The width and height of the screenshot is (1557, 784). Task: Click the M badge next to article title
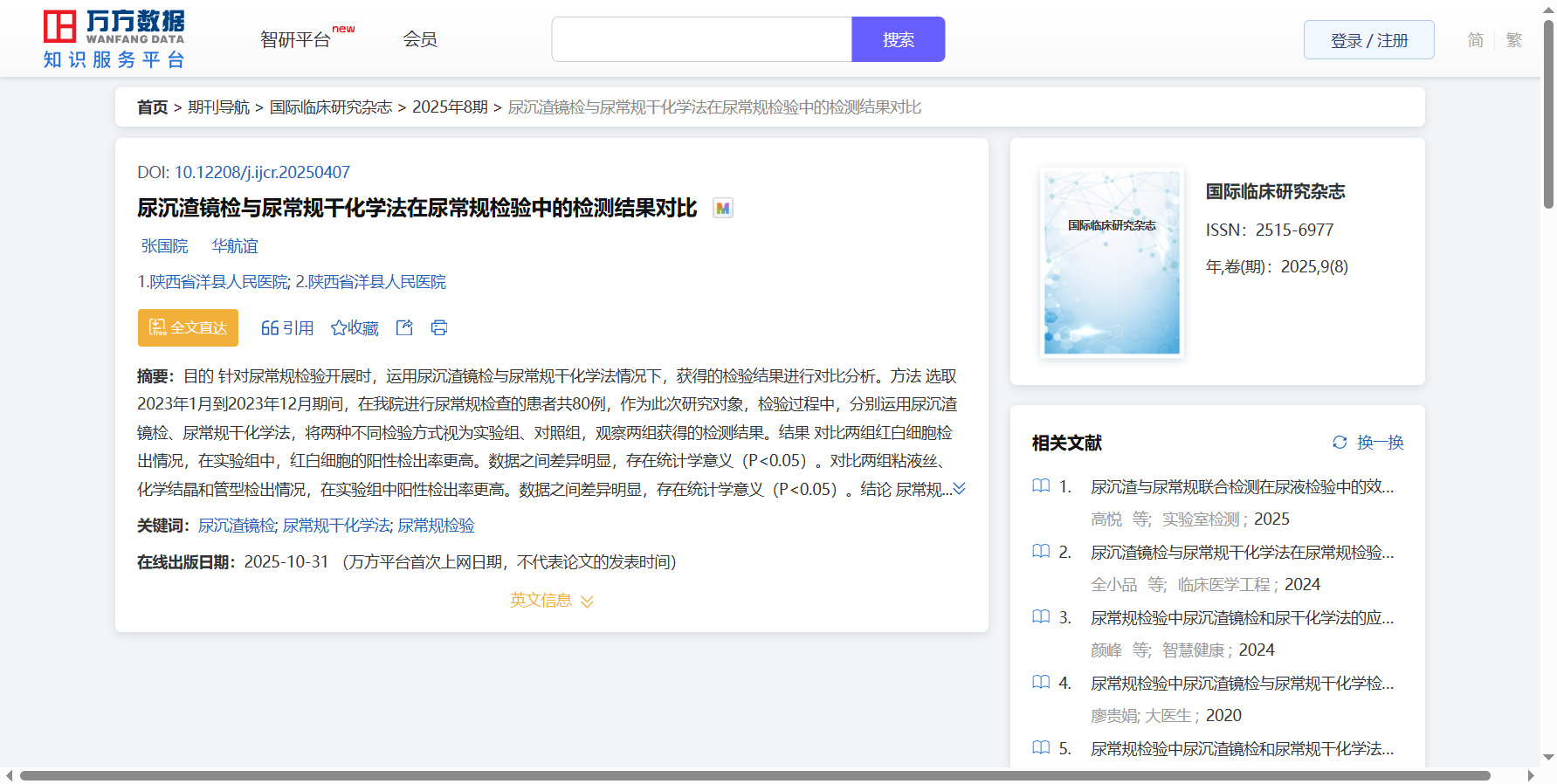click(722, 209)
